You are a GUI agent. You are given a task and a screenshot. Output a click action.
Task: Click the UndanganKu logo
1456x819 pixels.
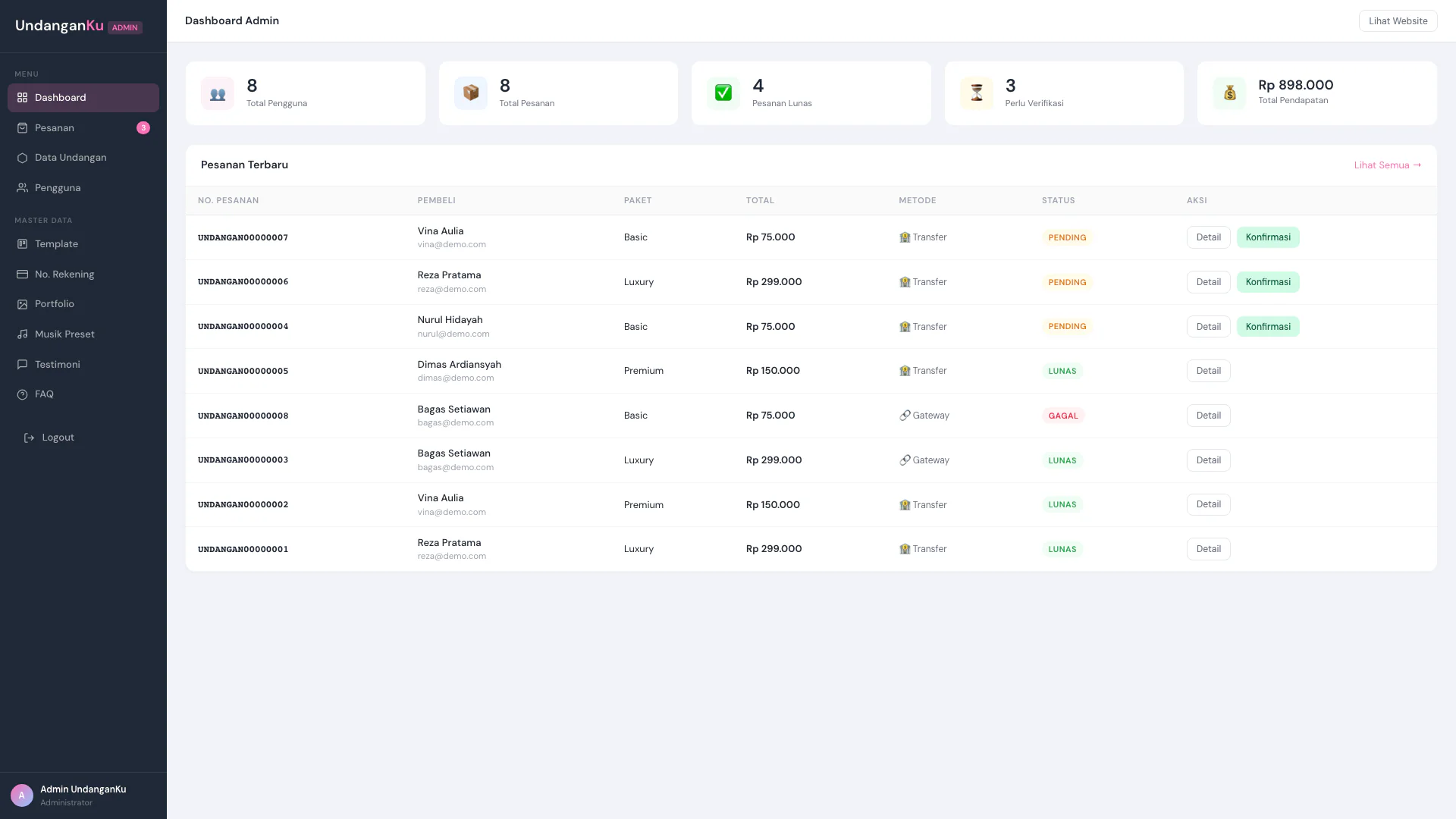click(x=59, y=26)
